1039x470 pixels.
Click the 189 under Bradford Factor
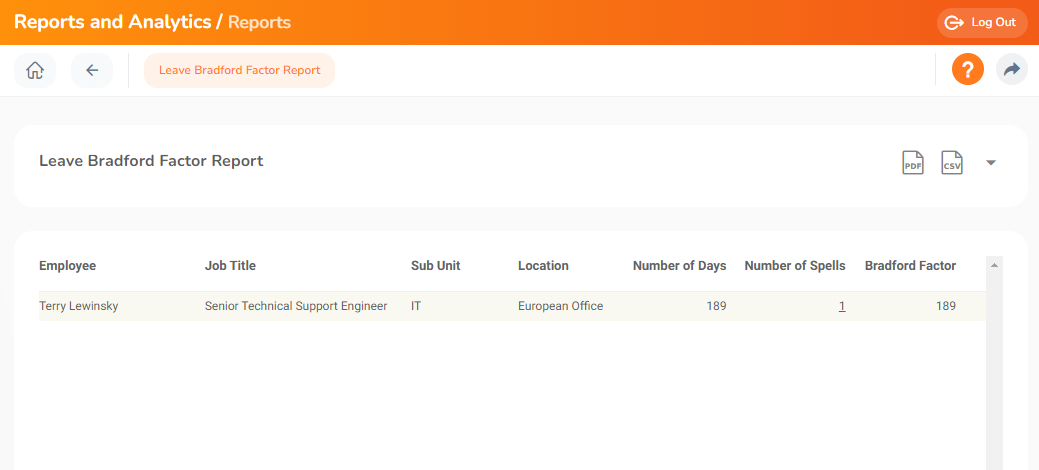(946, 306)
